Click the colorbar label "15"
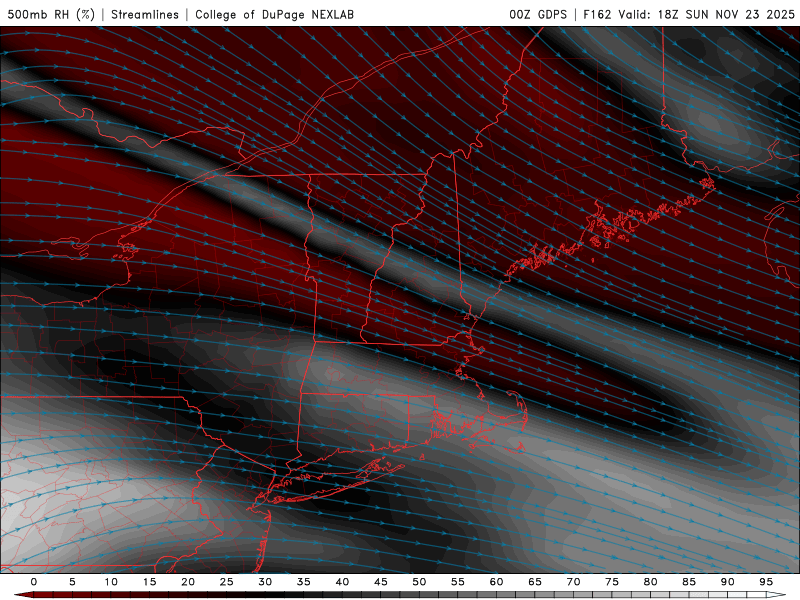This screenshot has width=800, height=600. coord(149,582)
